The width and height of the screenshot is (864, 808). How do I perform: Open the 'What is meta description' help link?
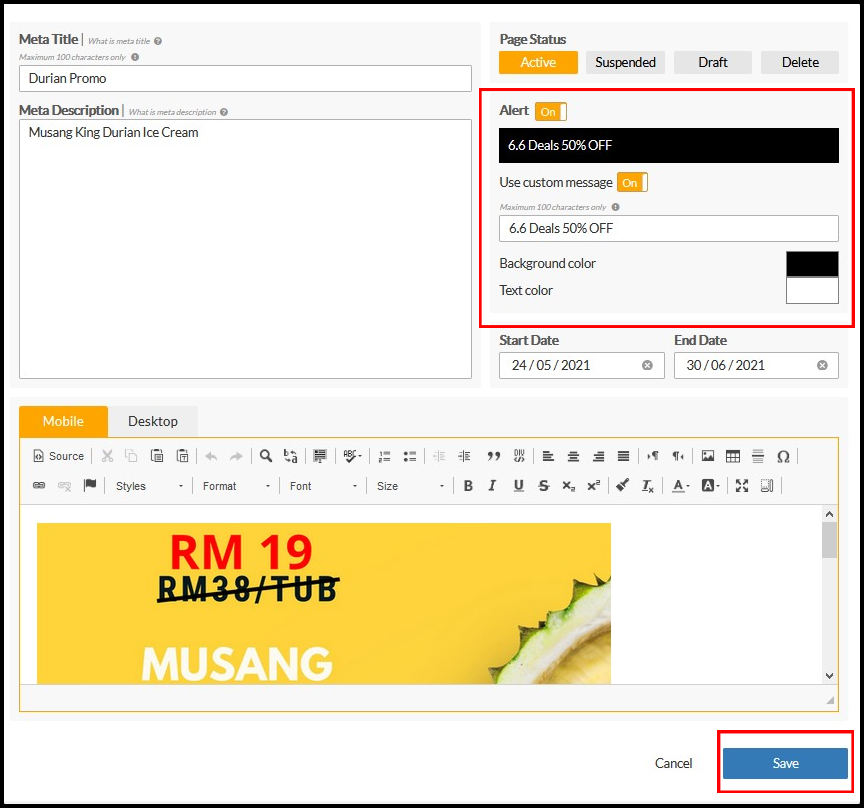pos(178,112)
